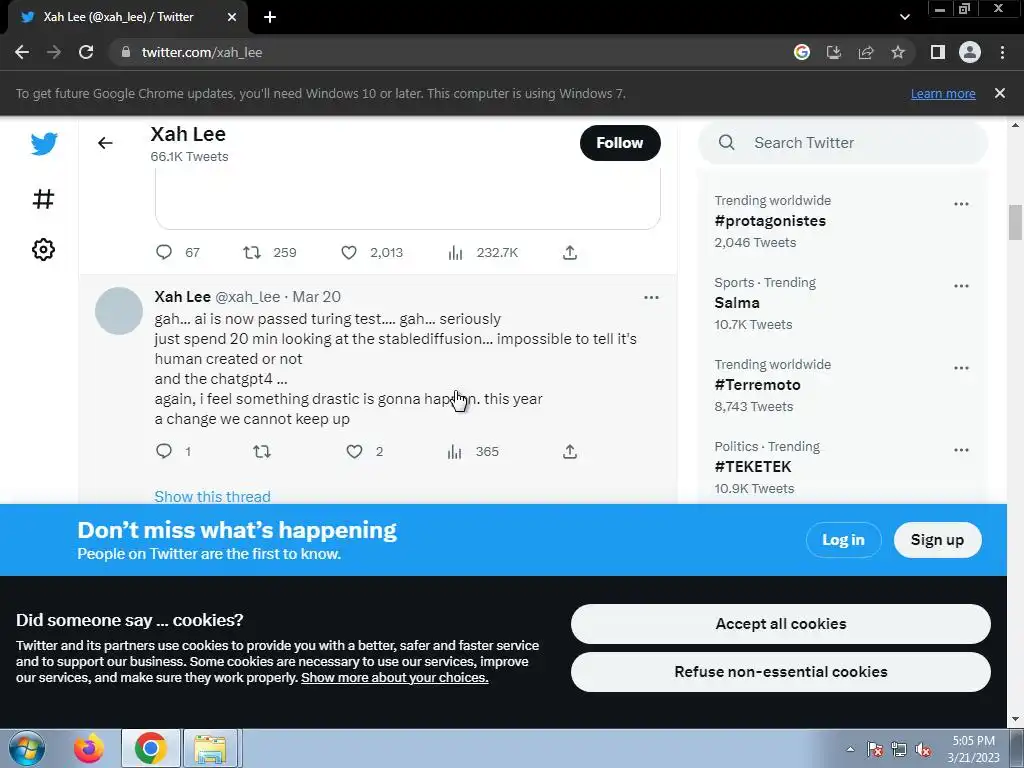Toggle the Chrome side panel
Screen dimensions: 1024x768
pos(938,52)
